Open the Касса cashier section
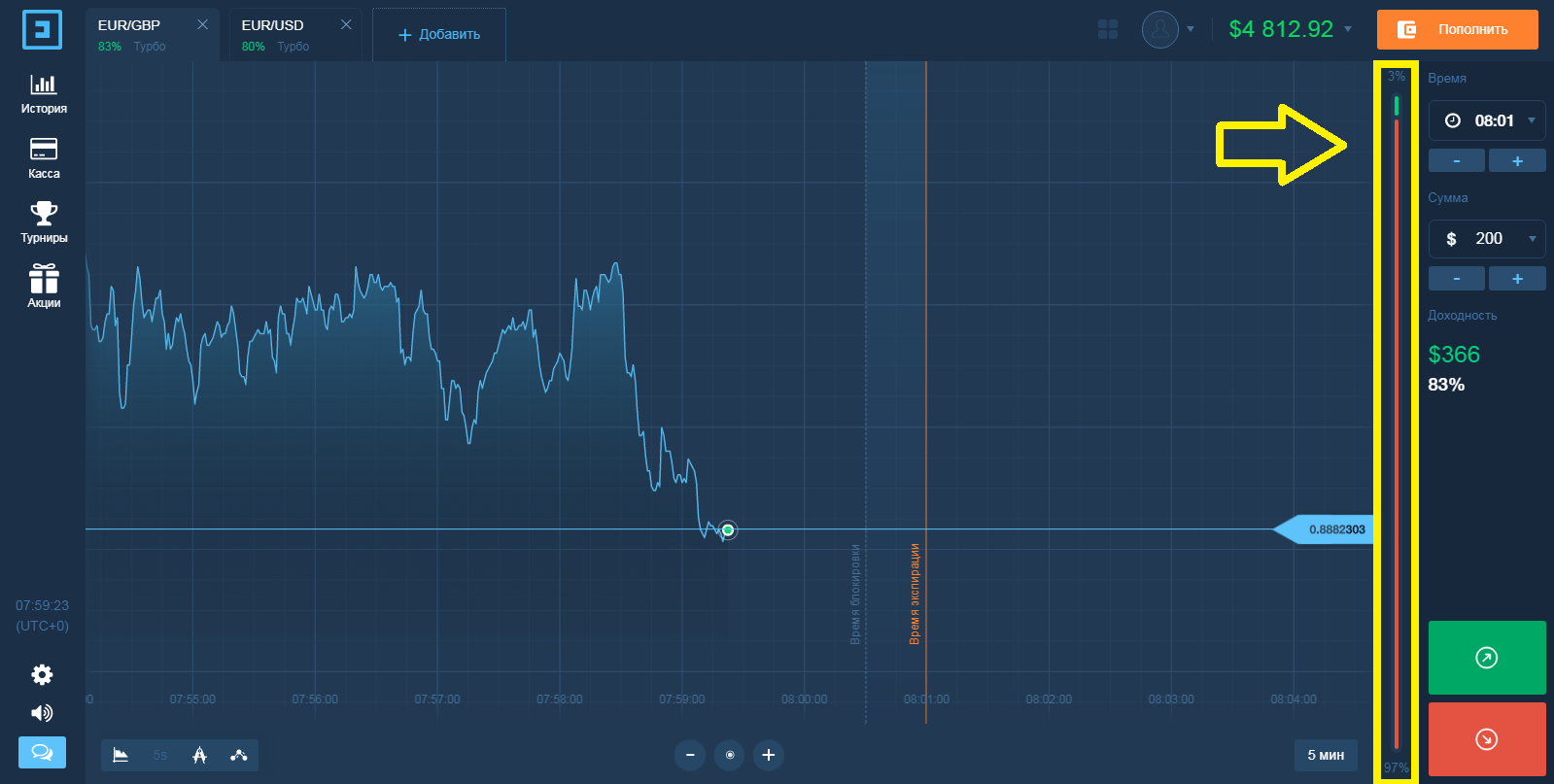Viewport: 1554px width, 784px height. [44, 158]
